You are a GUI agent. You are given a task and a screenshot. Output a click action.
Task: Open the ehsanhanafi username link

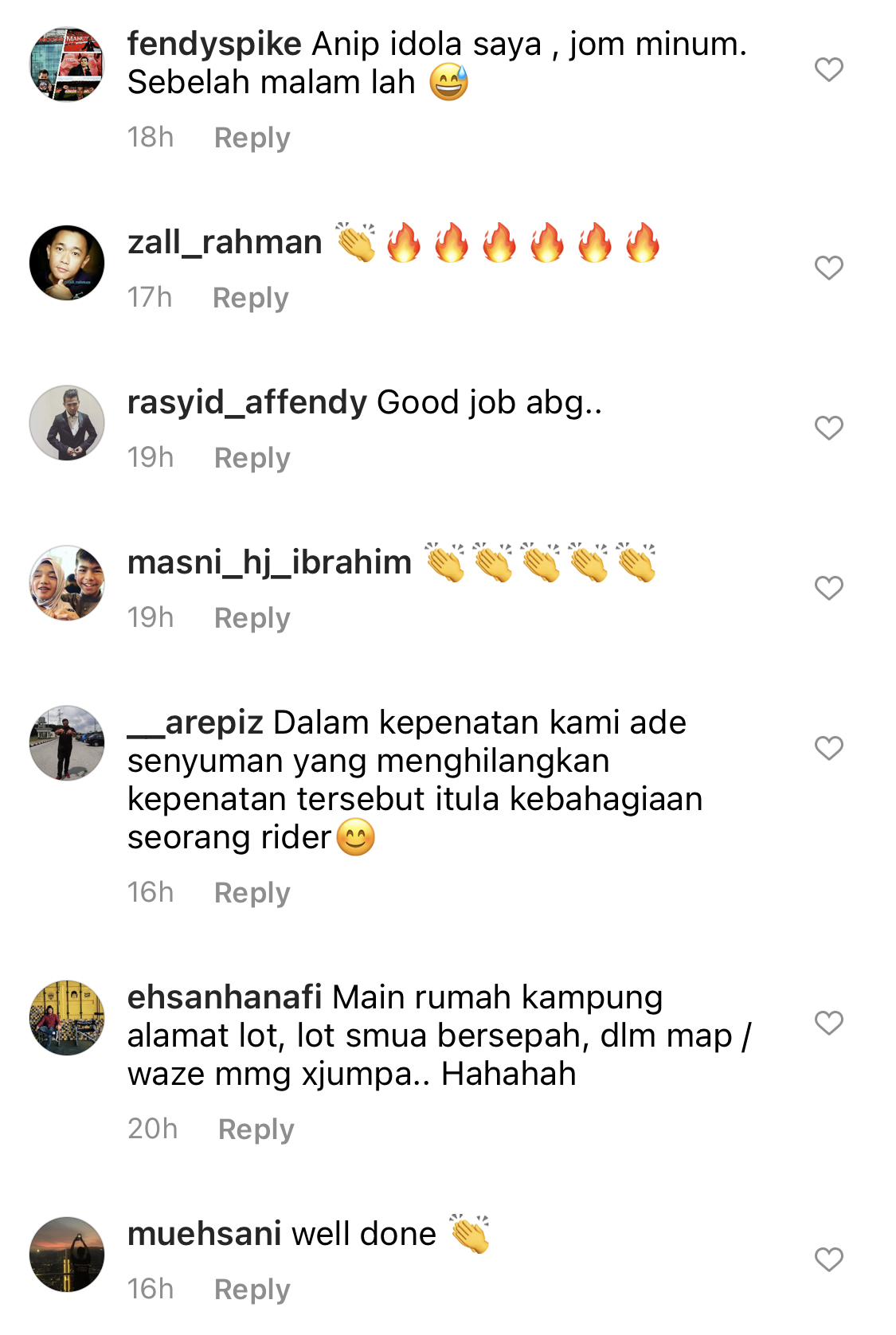pos(225,997)
